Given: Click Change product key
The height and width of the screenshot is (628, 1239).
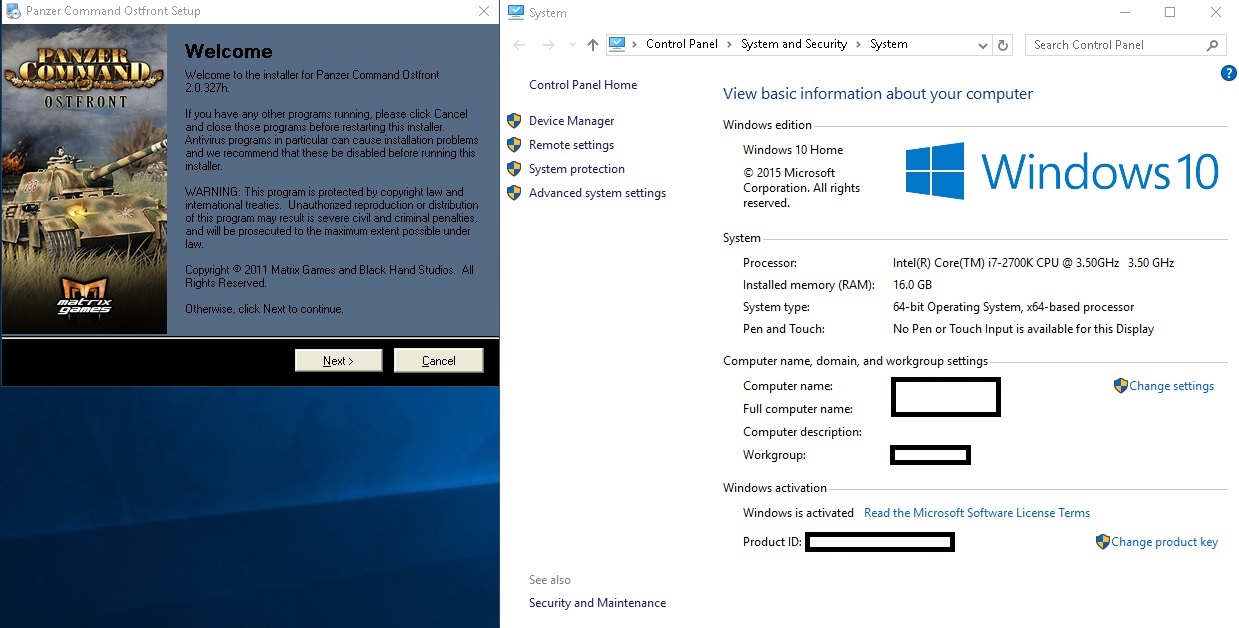Looking at the screenshot, I should 1164,542.
